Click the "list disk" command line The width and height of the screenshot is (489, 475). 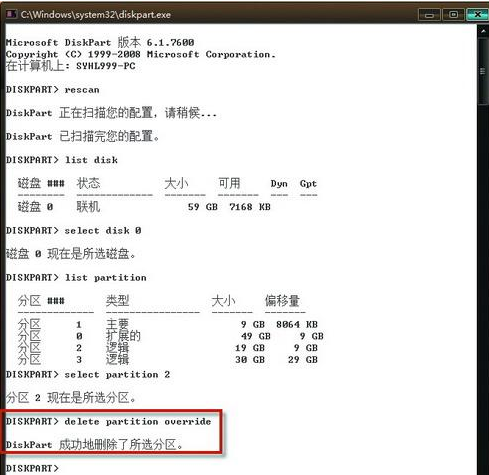[x=62, y=160]
